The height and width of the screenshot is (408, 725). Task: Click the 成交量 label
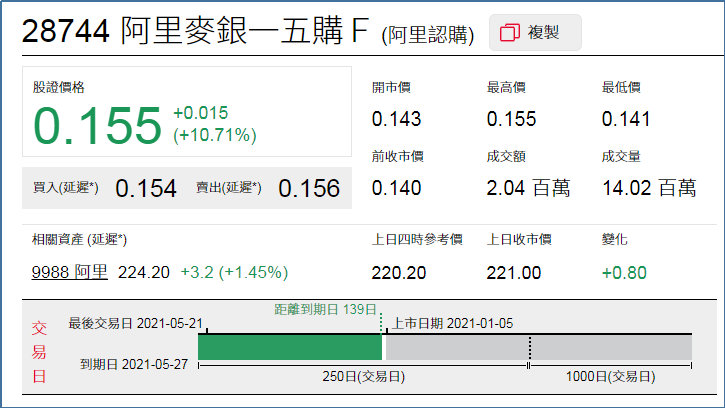point(621,156)
